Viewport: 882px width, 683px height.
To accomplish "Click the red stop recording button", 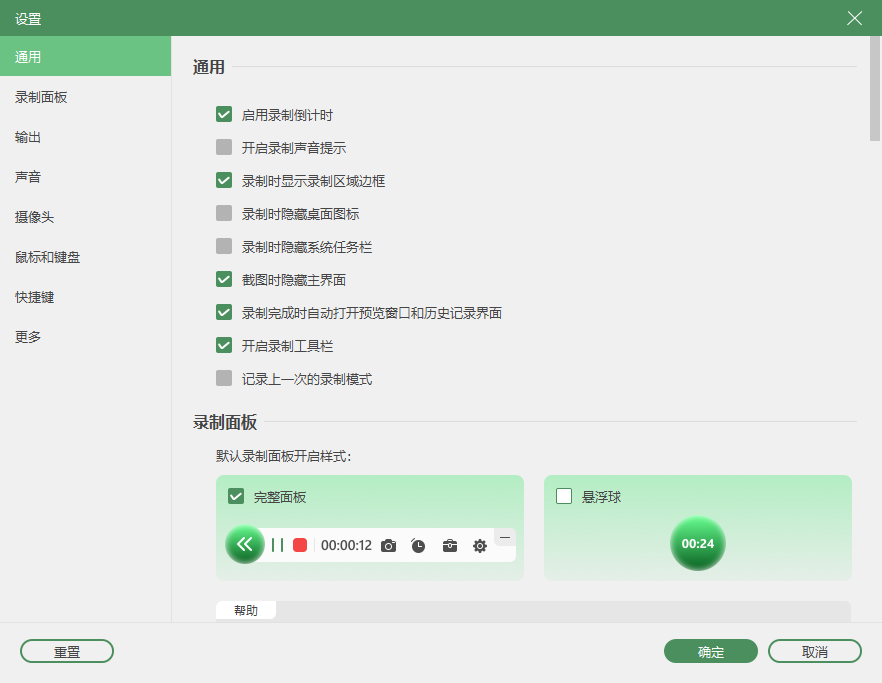I will tap(300, 545).
